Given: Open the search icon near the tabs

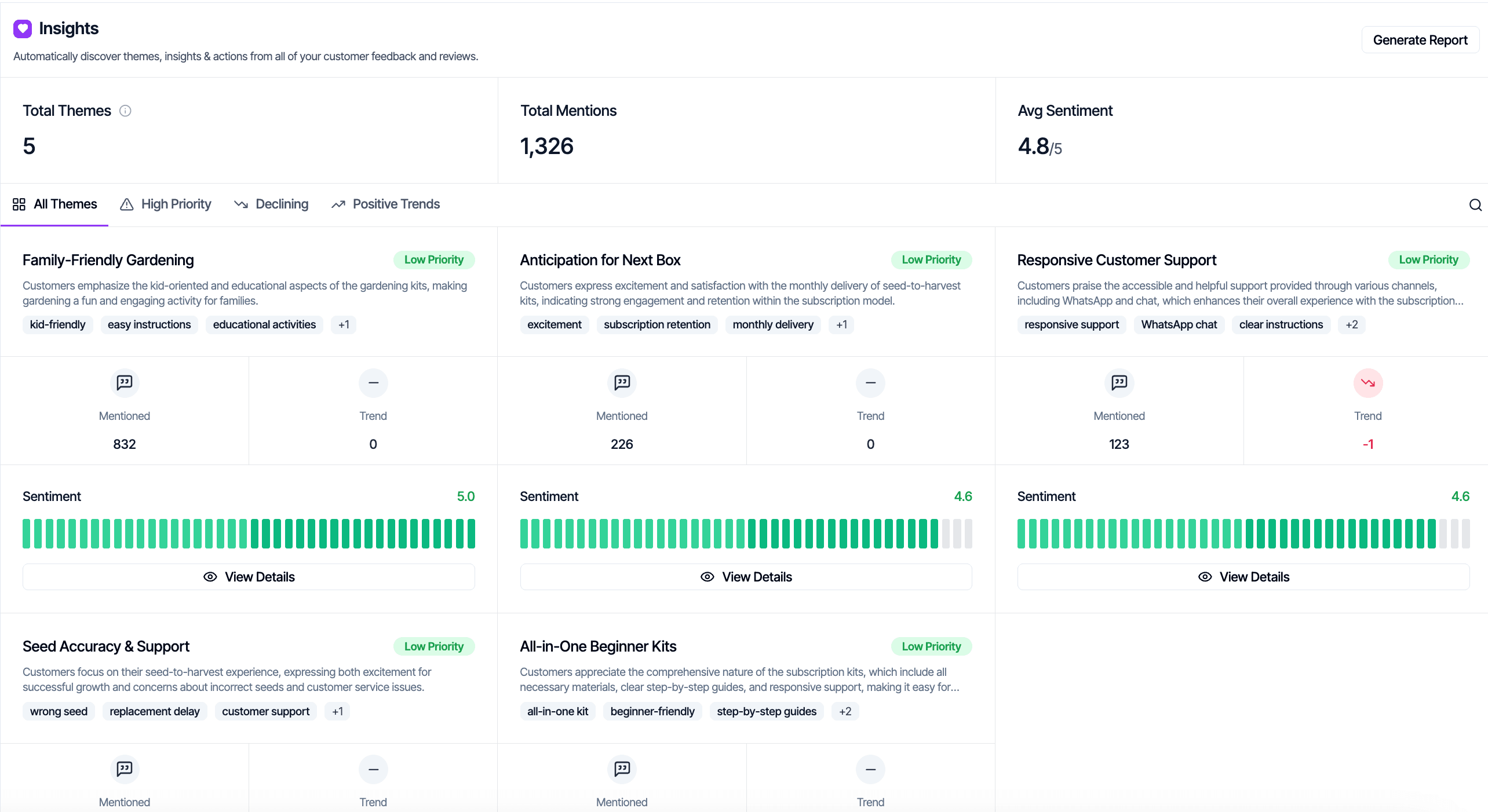Looking at the screenshot, I should [1475, 204].
